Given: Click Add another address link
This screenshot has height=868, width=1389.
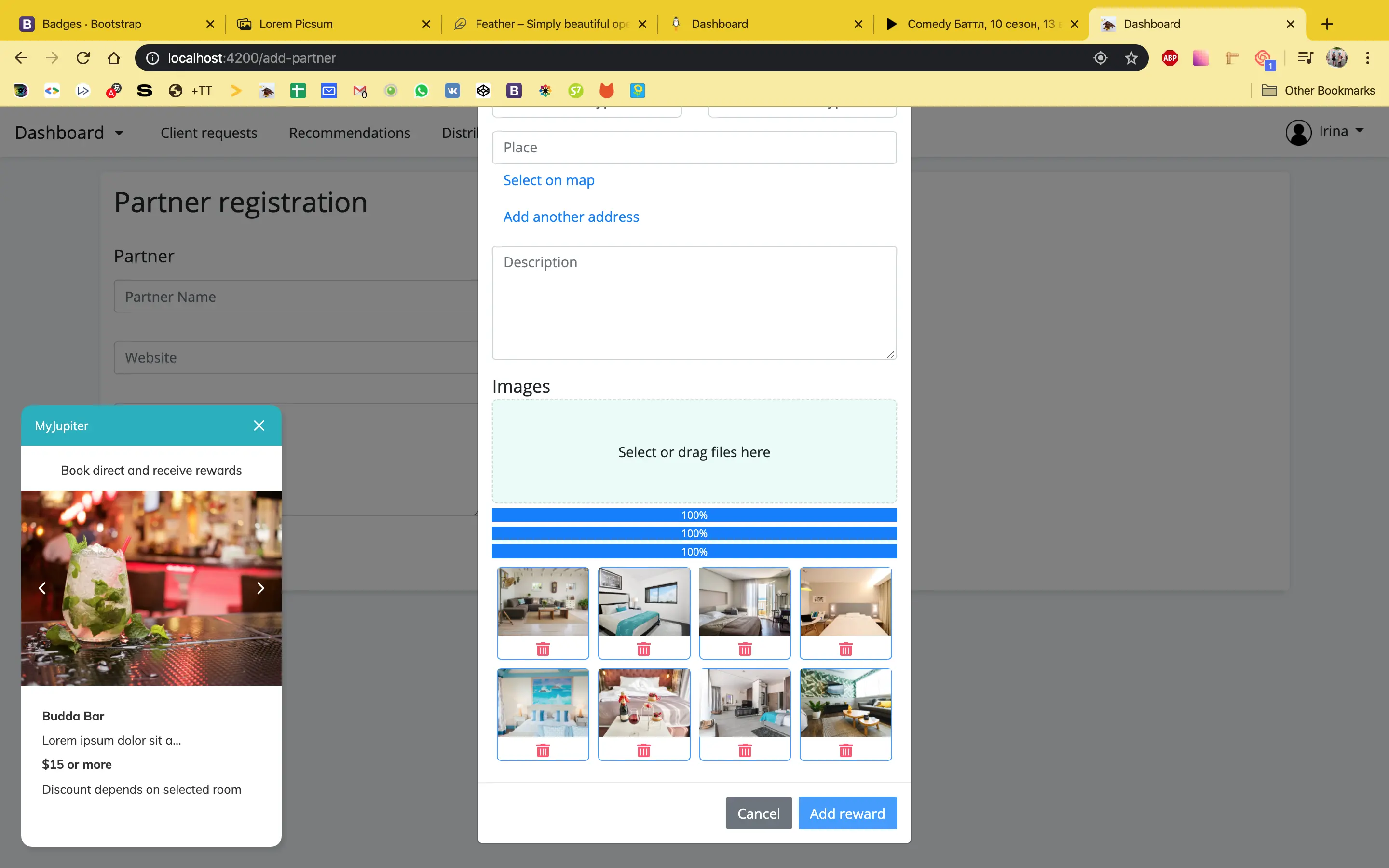Looking at the screenshot, I should pos(571,216).
